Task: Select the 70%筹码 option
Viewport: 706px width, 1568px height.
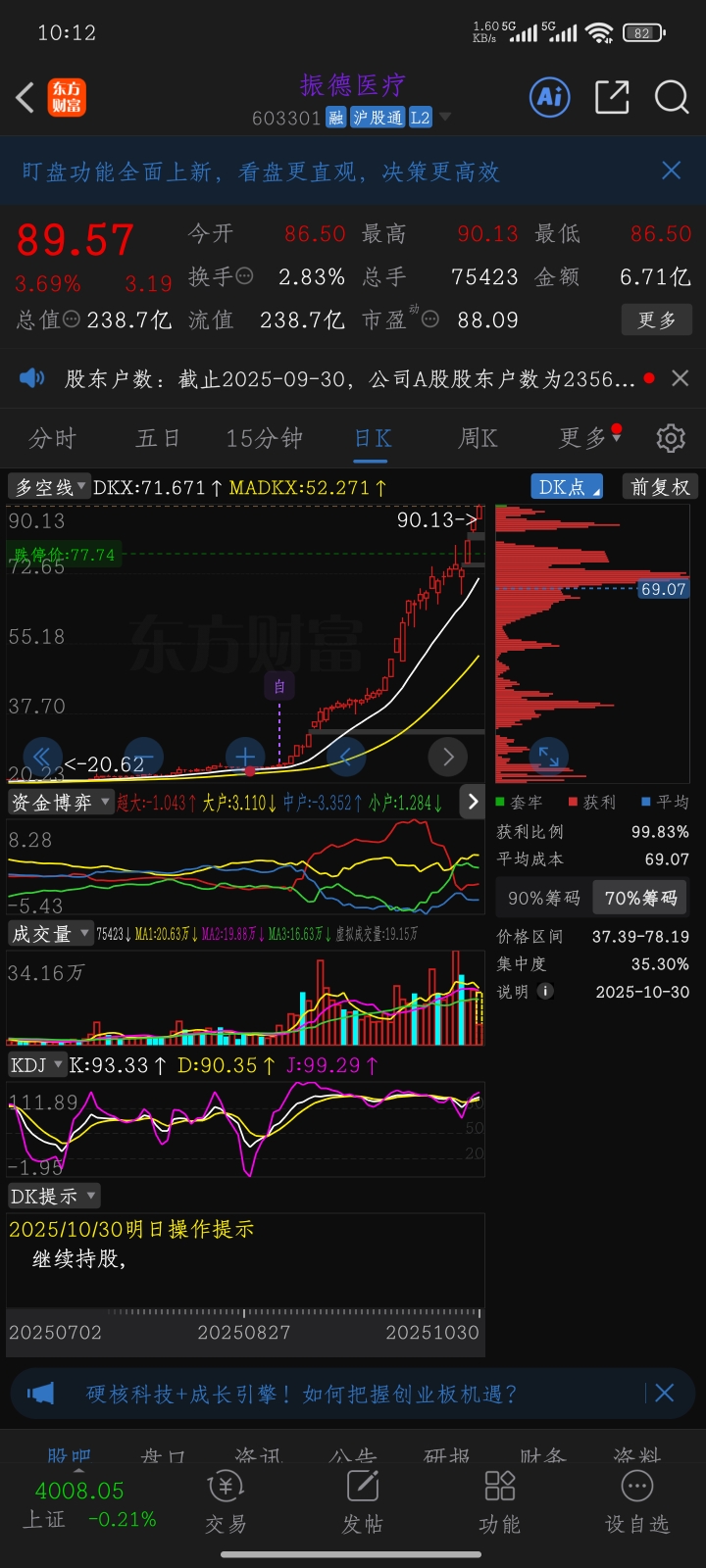Action: 641,898
